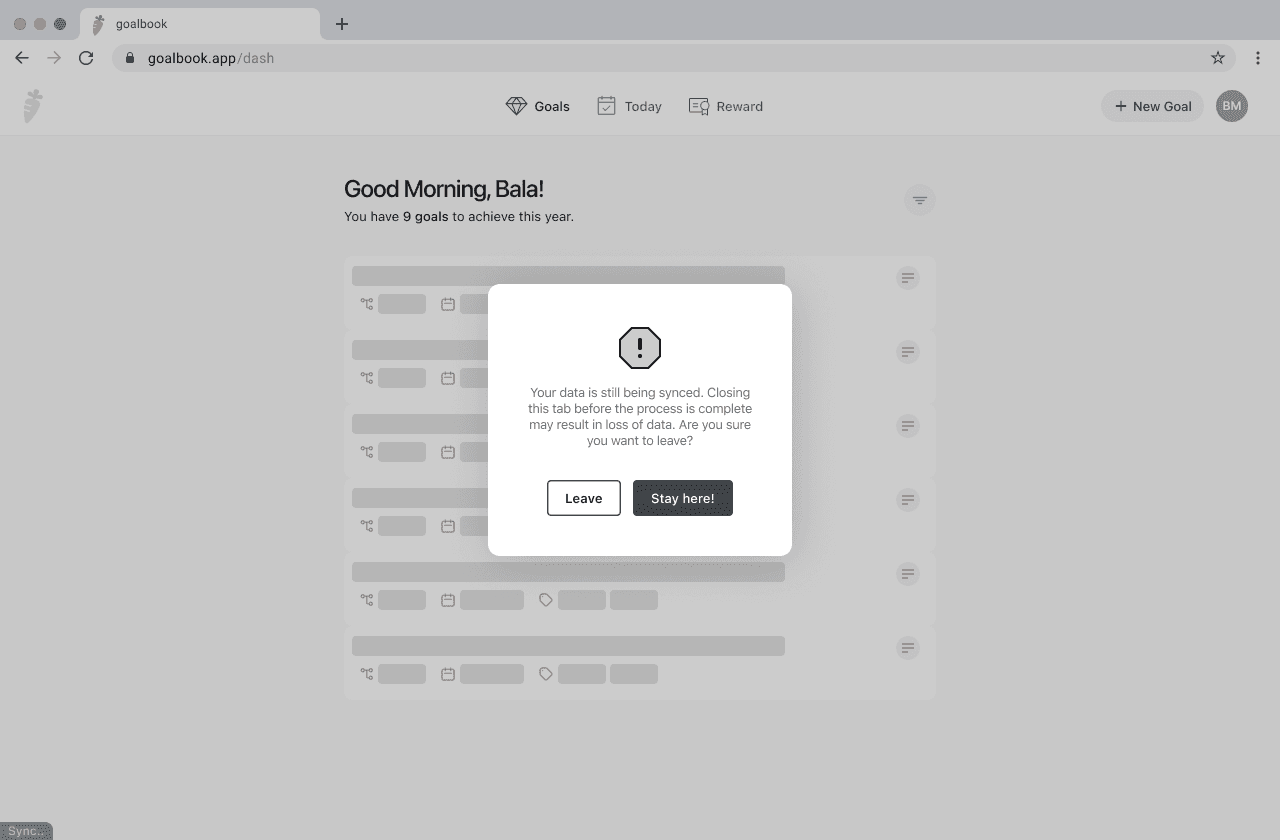This screenshot has height=840, width=1280.
Task: Click the Leave button
Action: [583, 497]
